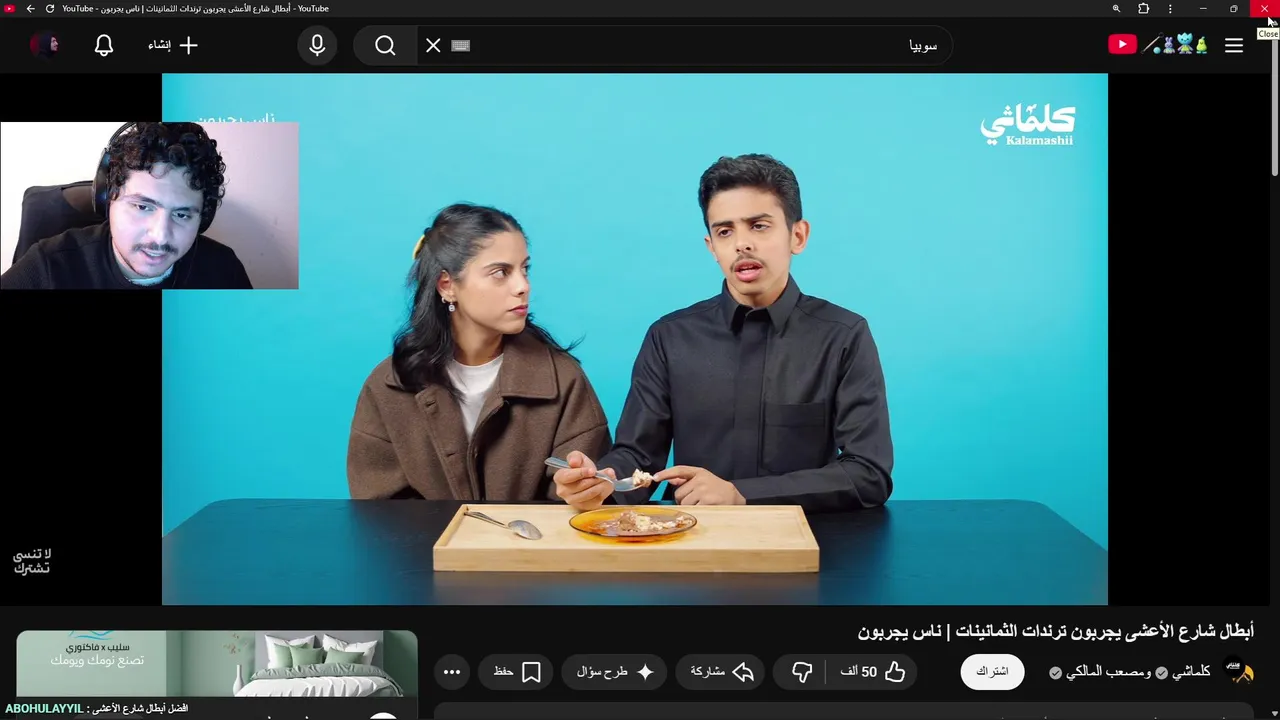
Task: Start voice search with the microphone
Action: coord(317,45)
